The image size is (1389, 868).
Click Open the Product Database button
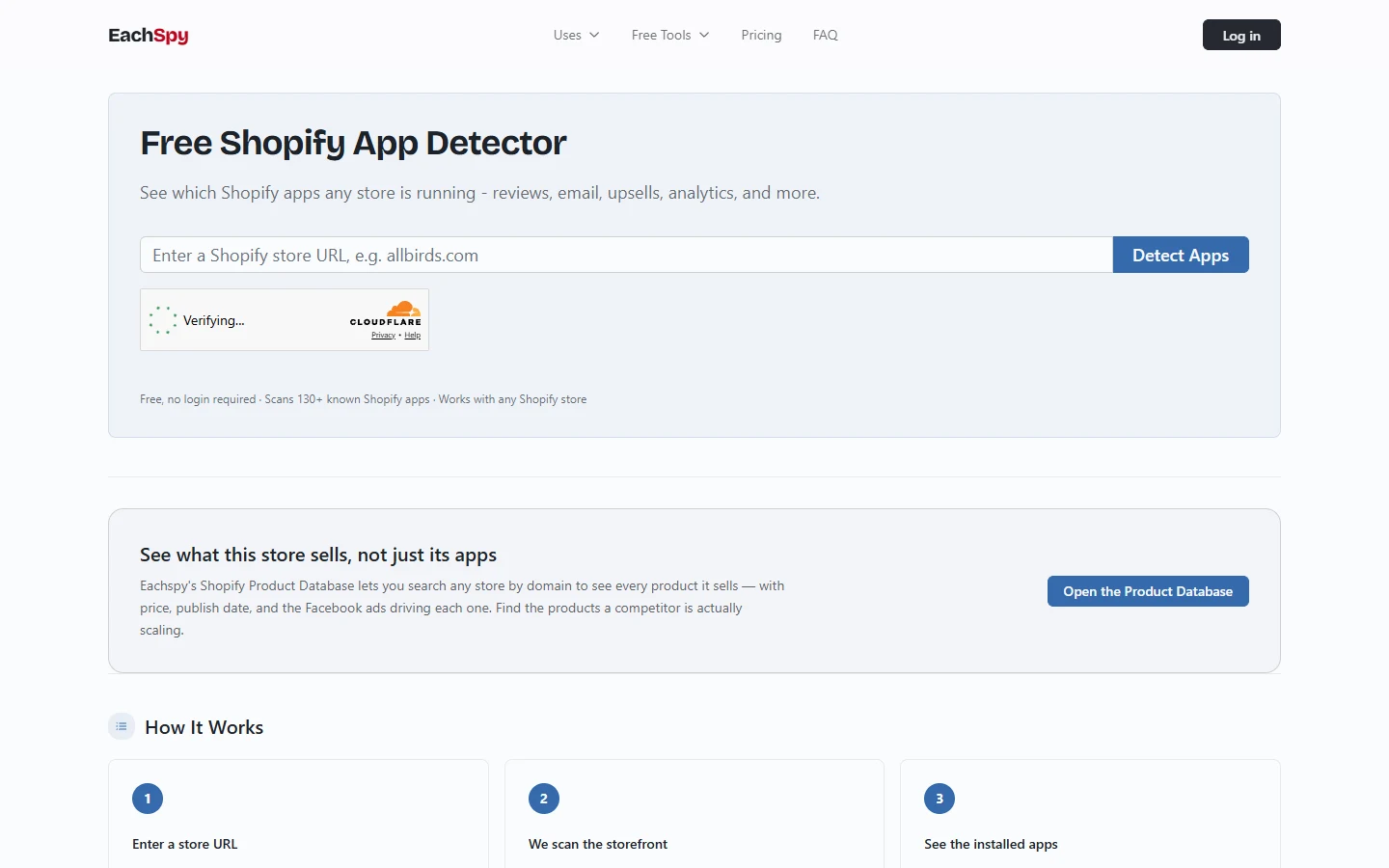tap(1148, 591)
